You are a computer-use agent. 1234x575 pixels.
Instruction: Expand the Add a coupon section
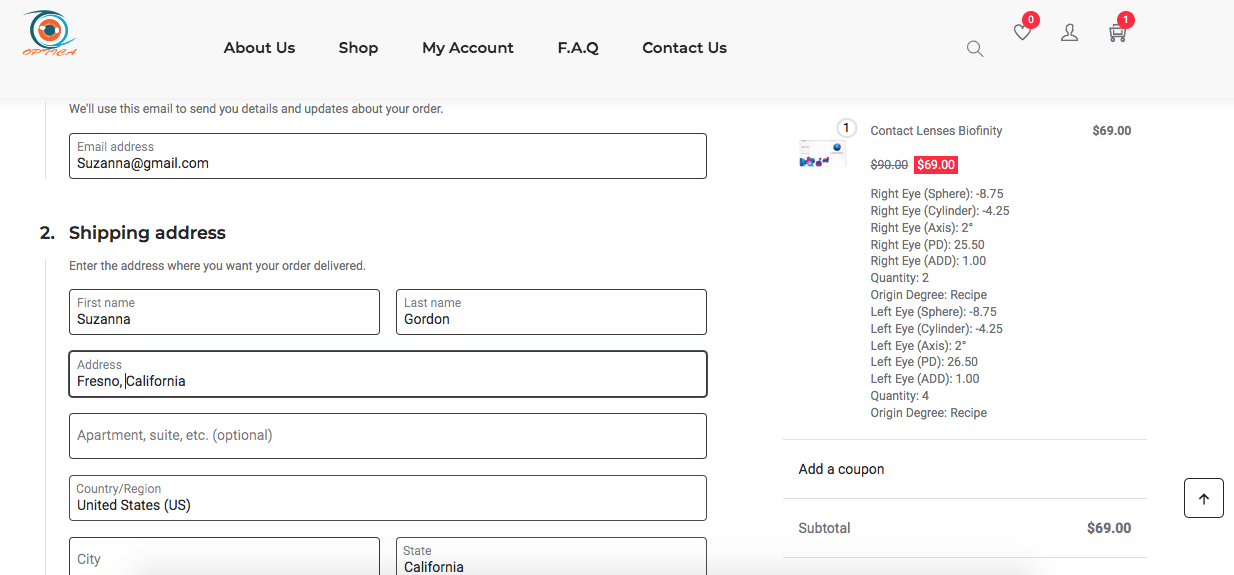click(841, 469)
